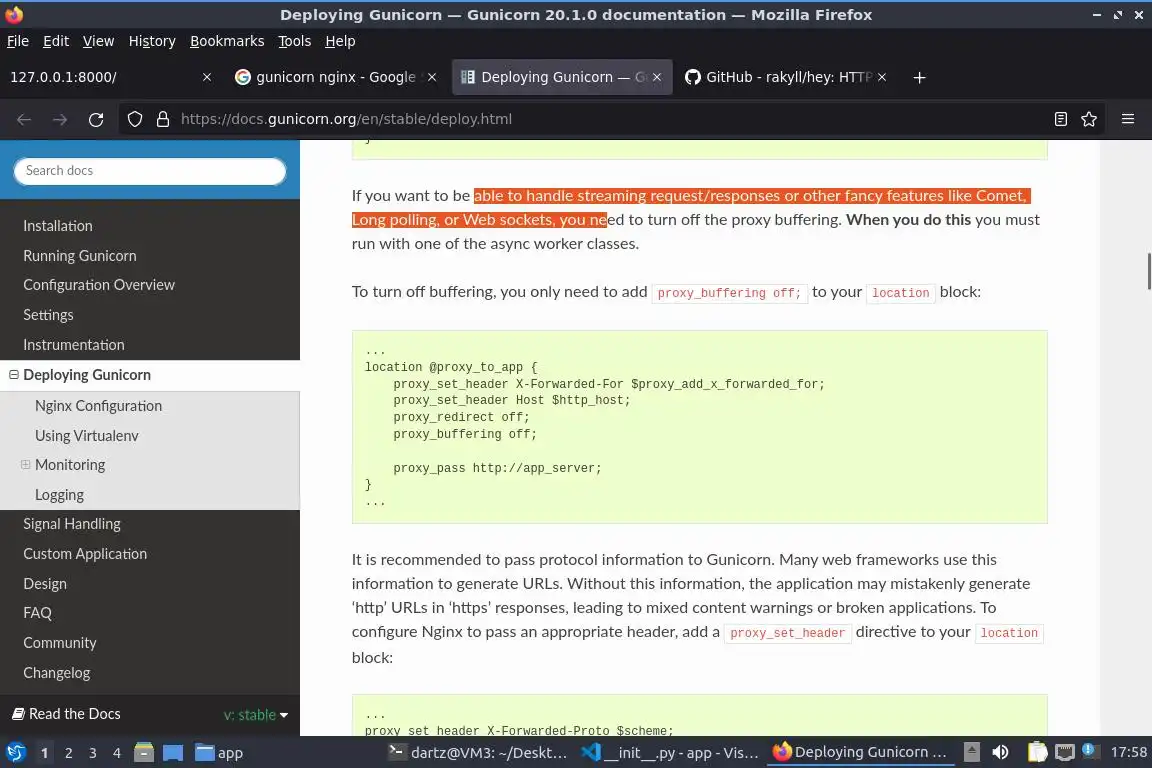Open the v: stable version dropdown
Viewport: 1152px width, 768px height.
click(256, 714)
